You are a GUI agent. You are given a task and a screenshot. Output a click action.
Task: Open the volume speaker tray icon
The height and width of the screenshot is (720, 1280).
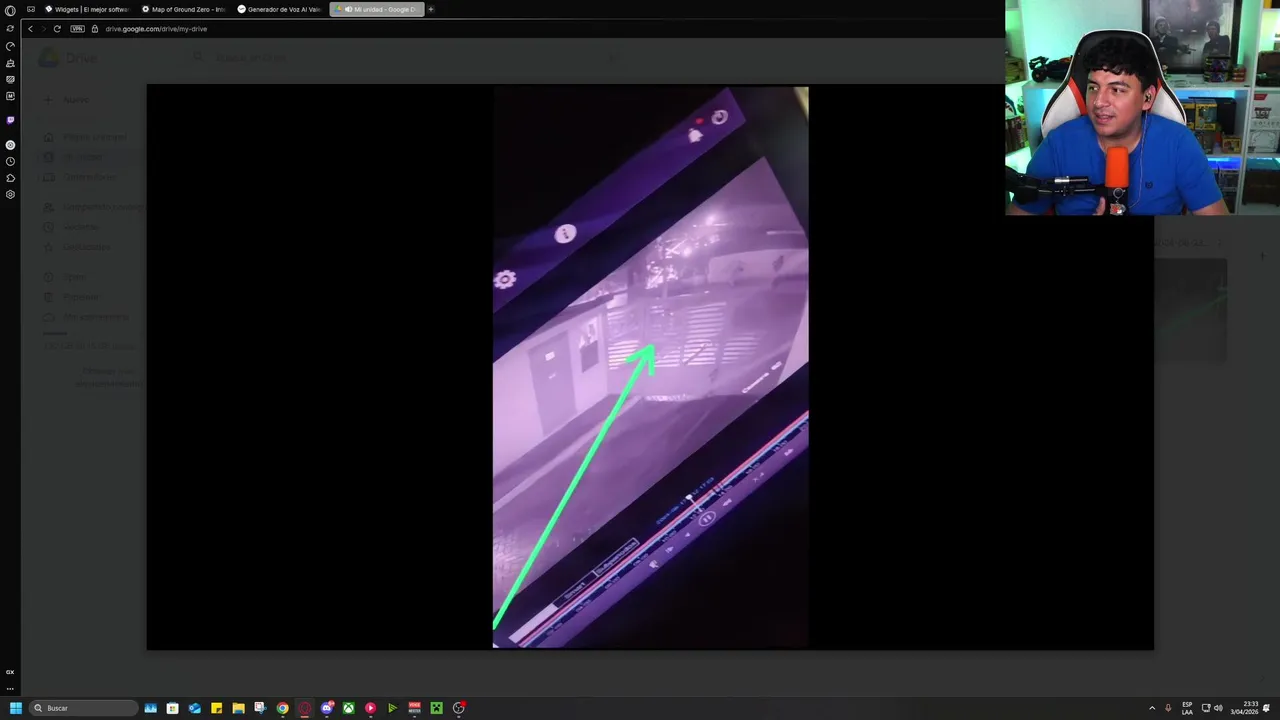coord(1218,708)
